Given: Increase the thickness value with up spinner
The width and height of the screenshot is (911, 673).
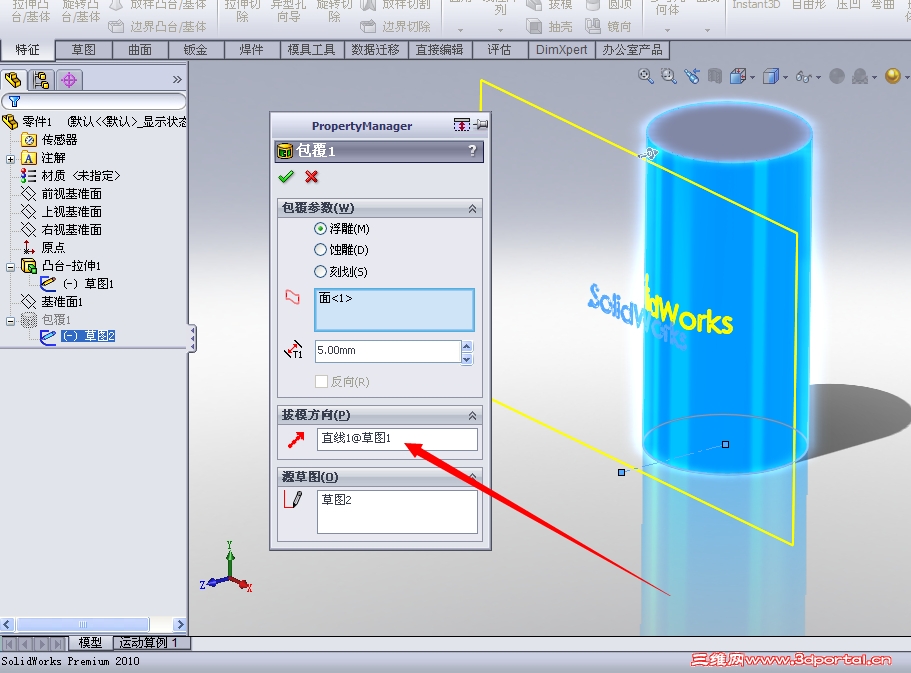Looking at the screenshot, I should pos(467,346).
